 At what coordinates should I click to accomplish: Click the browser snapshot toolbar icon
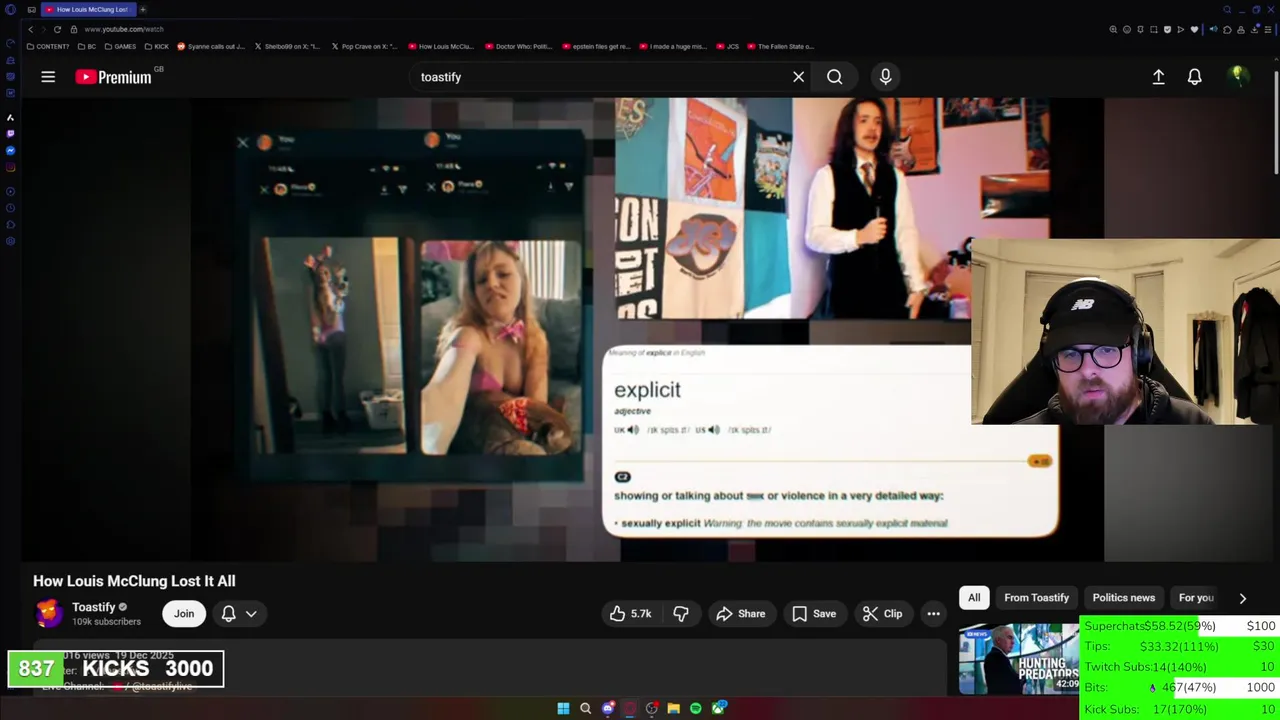point(1153,29)
